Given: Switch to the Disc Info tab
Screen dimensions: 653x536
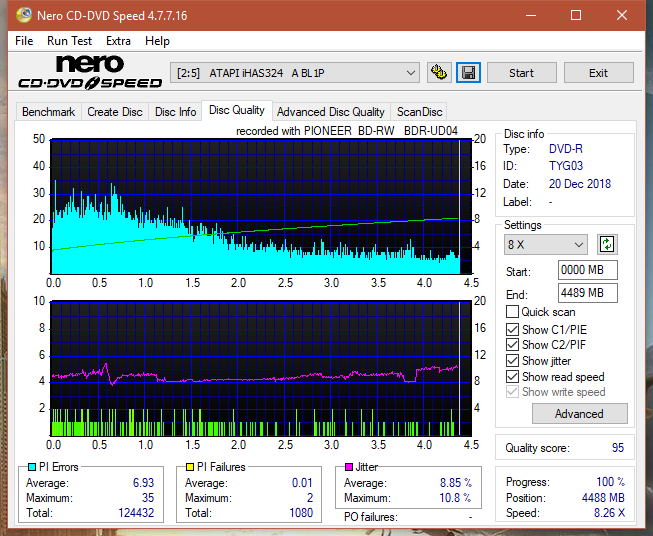Looking at the screenshot, I should click(175, 112).
